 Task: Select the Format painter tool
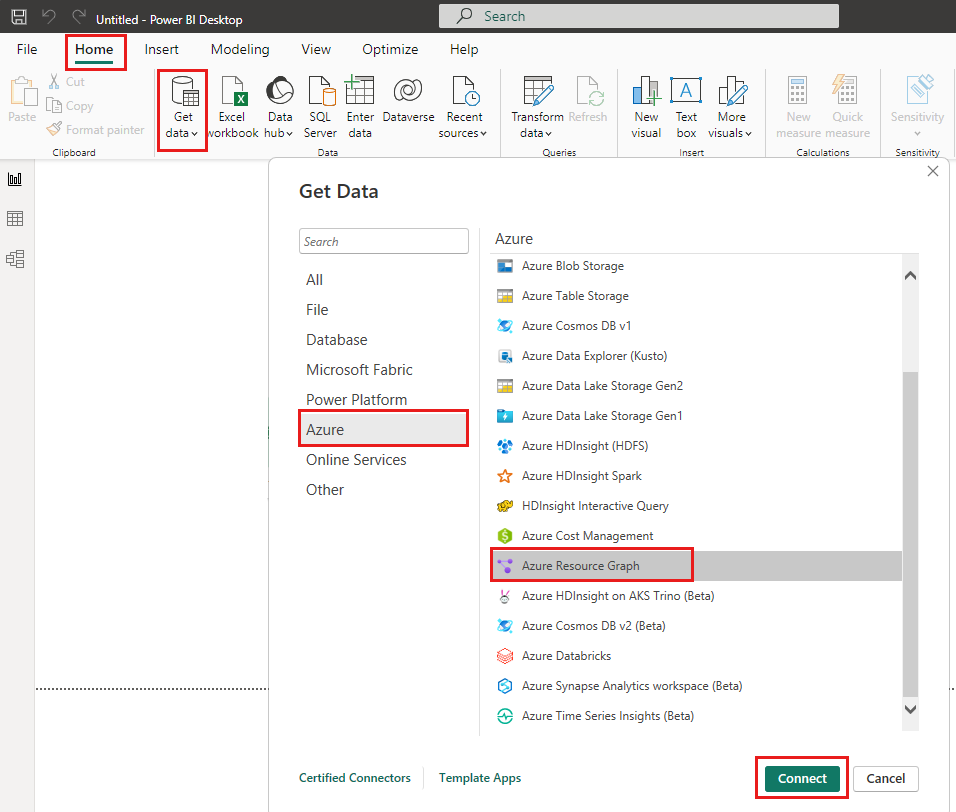click(x=95, y=129)
